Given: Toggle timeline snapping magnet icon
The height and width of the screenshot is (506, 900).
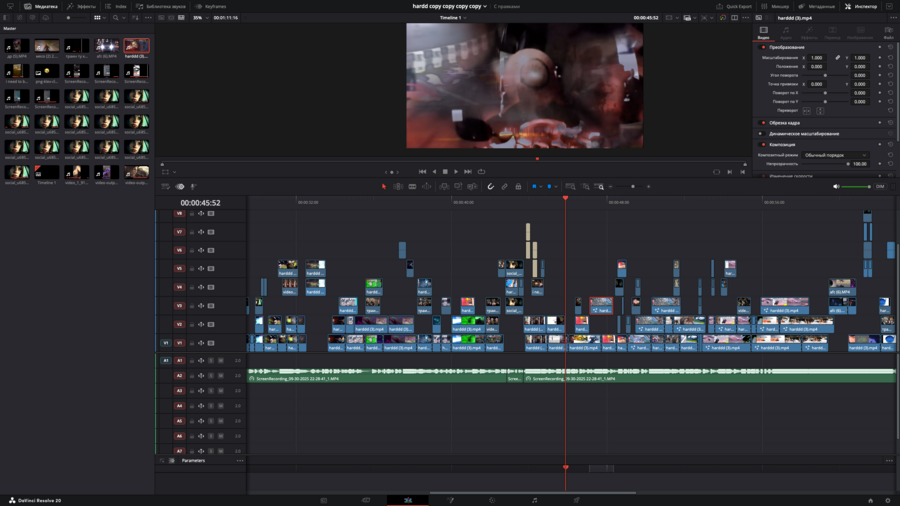Looking at the screenshot, I should tap(491, 186).
